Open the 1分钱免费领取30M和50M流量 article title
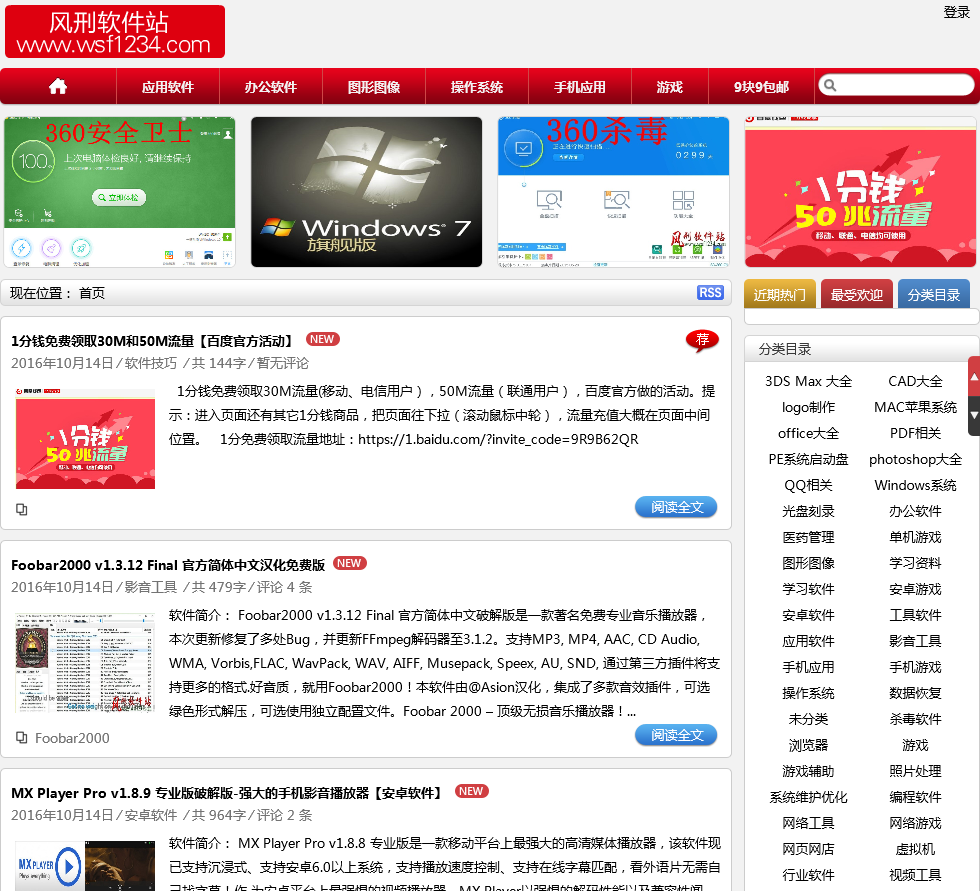The height and width of the screenshot is (891, 980). (153, 341)
